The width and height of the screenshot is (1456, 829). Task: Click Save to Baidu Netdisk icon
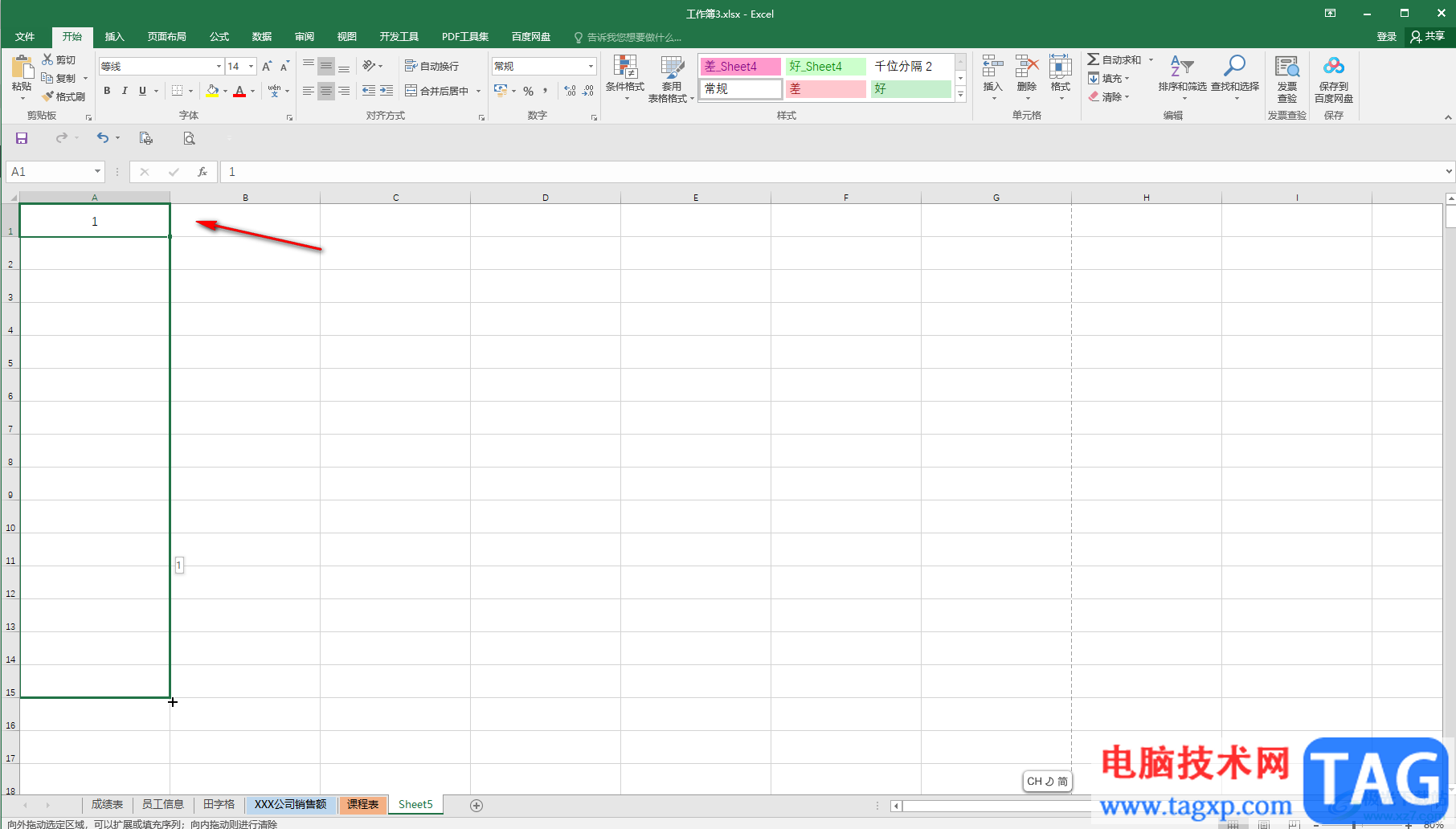(1334, 66)
